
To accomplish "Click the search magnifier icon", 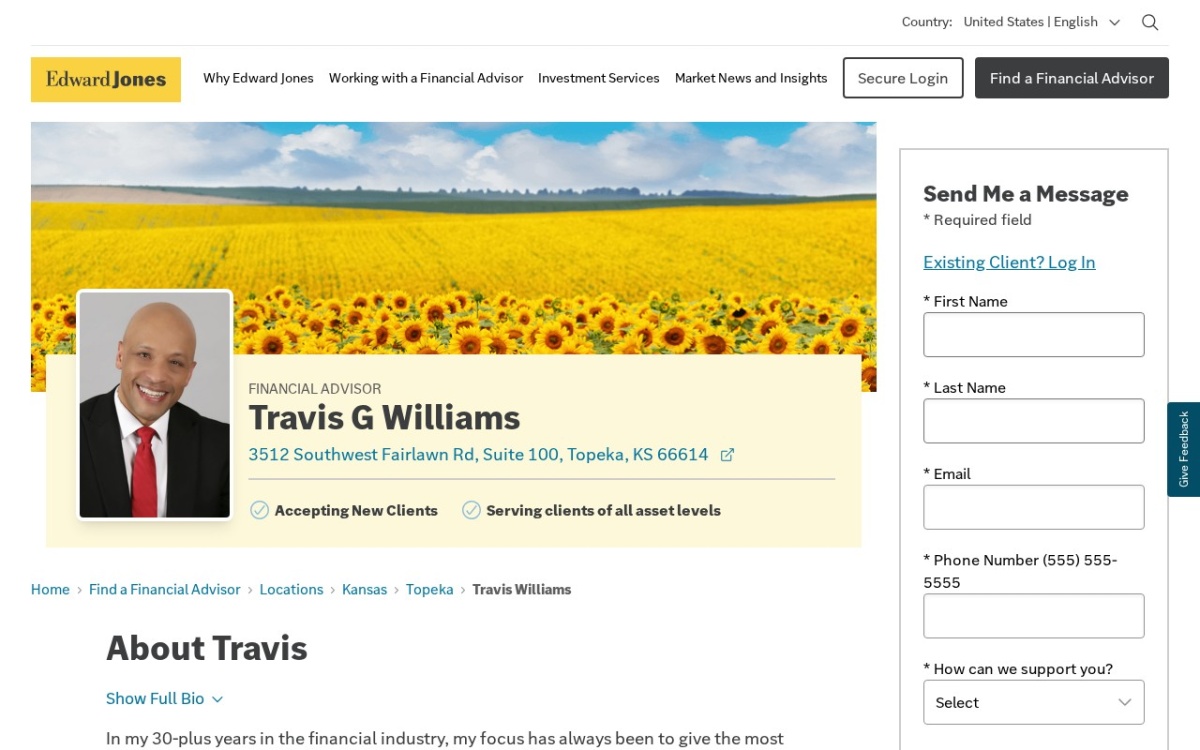I will [1150, 22].
